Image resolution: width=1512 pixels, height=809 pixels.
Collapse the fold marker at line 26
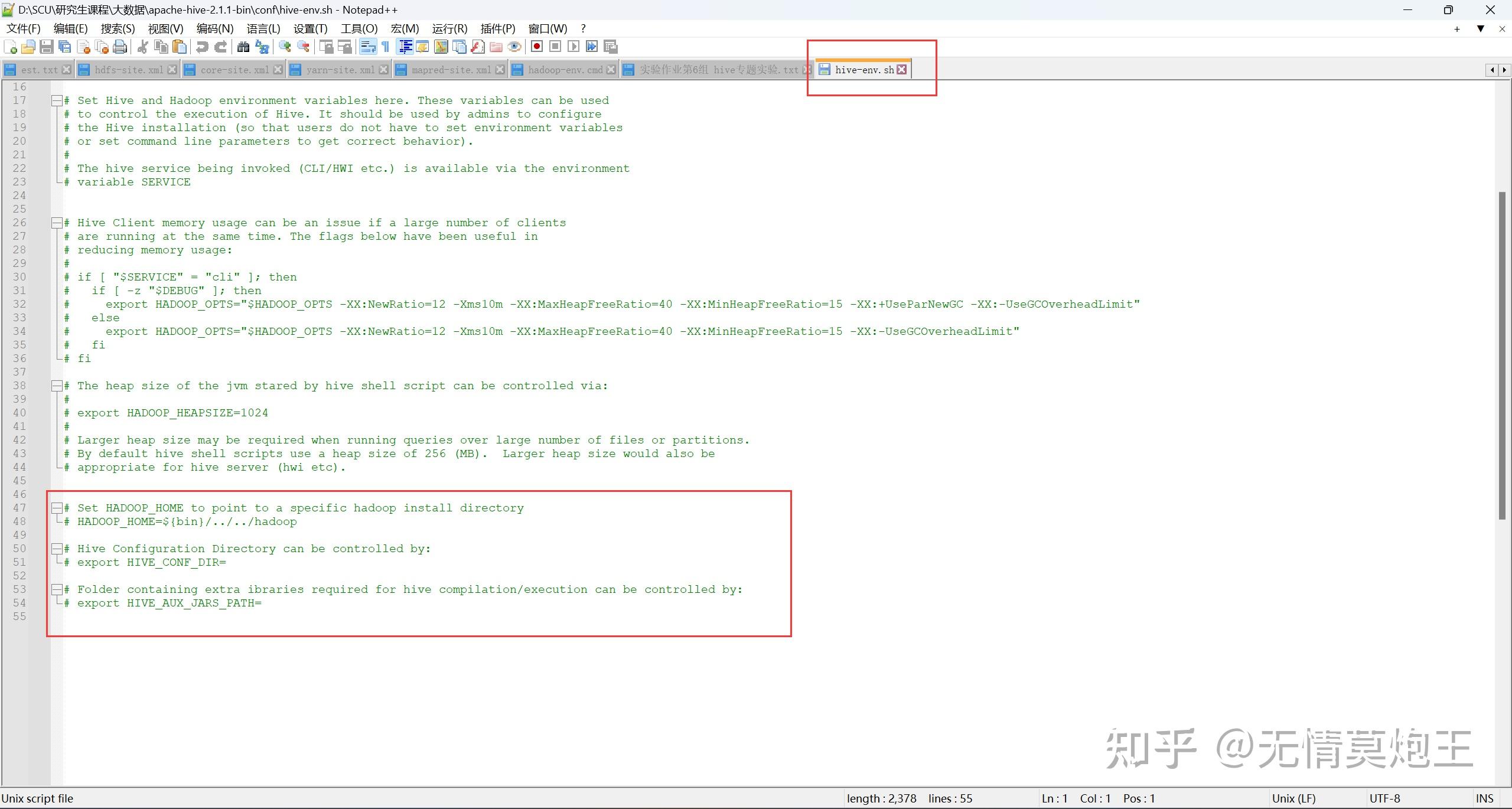[57, 223]
